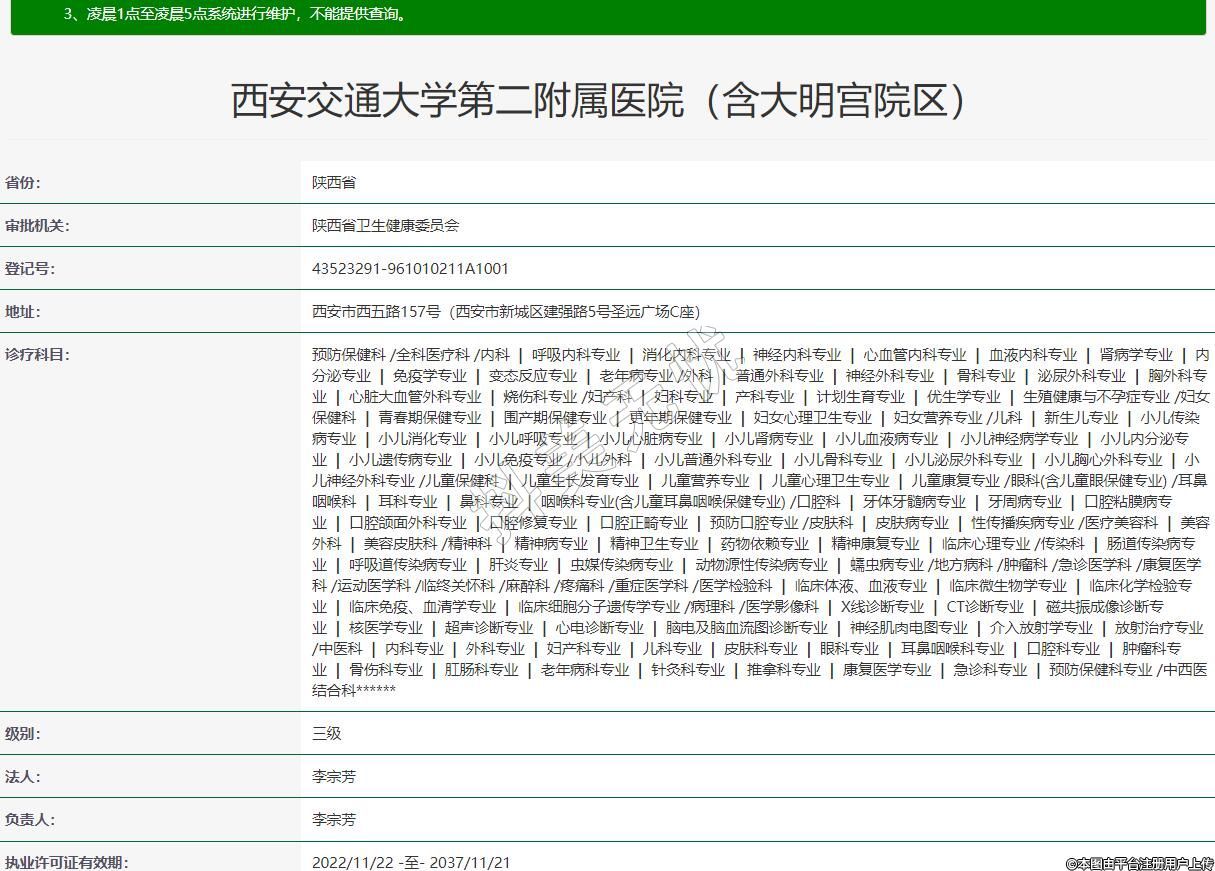Click 陕西省卫生健康委员会 approval authority text
The height and width of the screenshot is (871, 1215).
(385, 226)
